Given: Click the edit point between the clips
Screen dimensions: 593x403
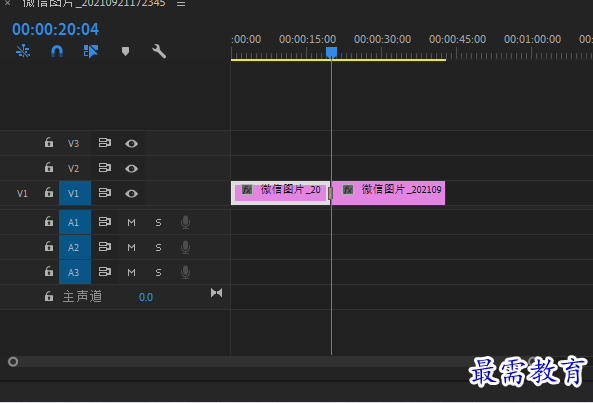Looking at the screenshot, I should pyautogui.click(x=331, y=193).
